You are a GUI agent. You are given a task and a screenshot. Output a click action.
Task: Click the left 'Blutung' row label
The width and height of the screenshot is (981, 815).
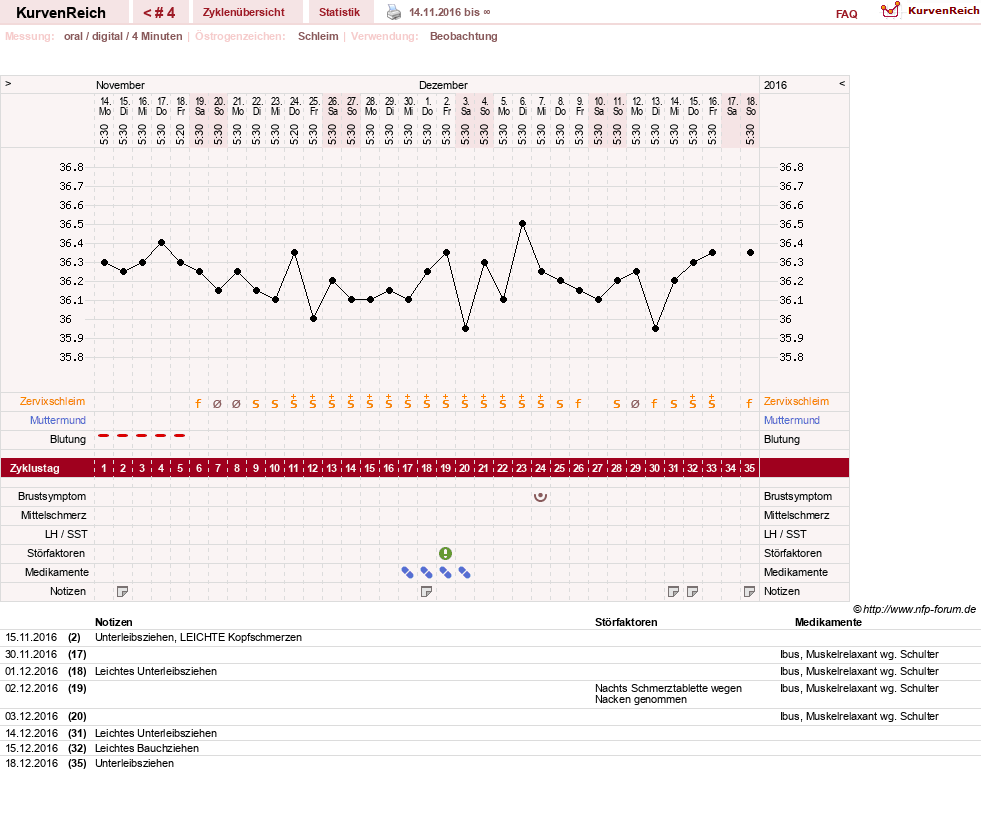tap(68, 439)
